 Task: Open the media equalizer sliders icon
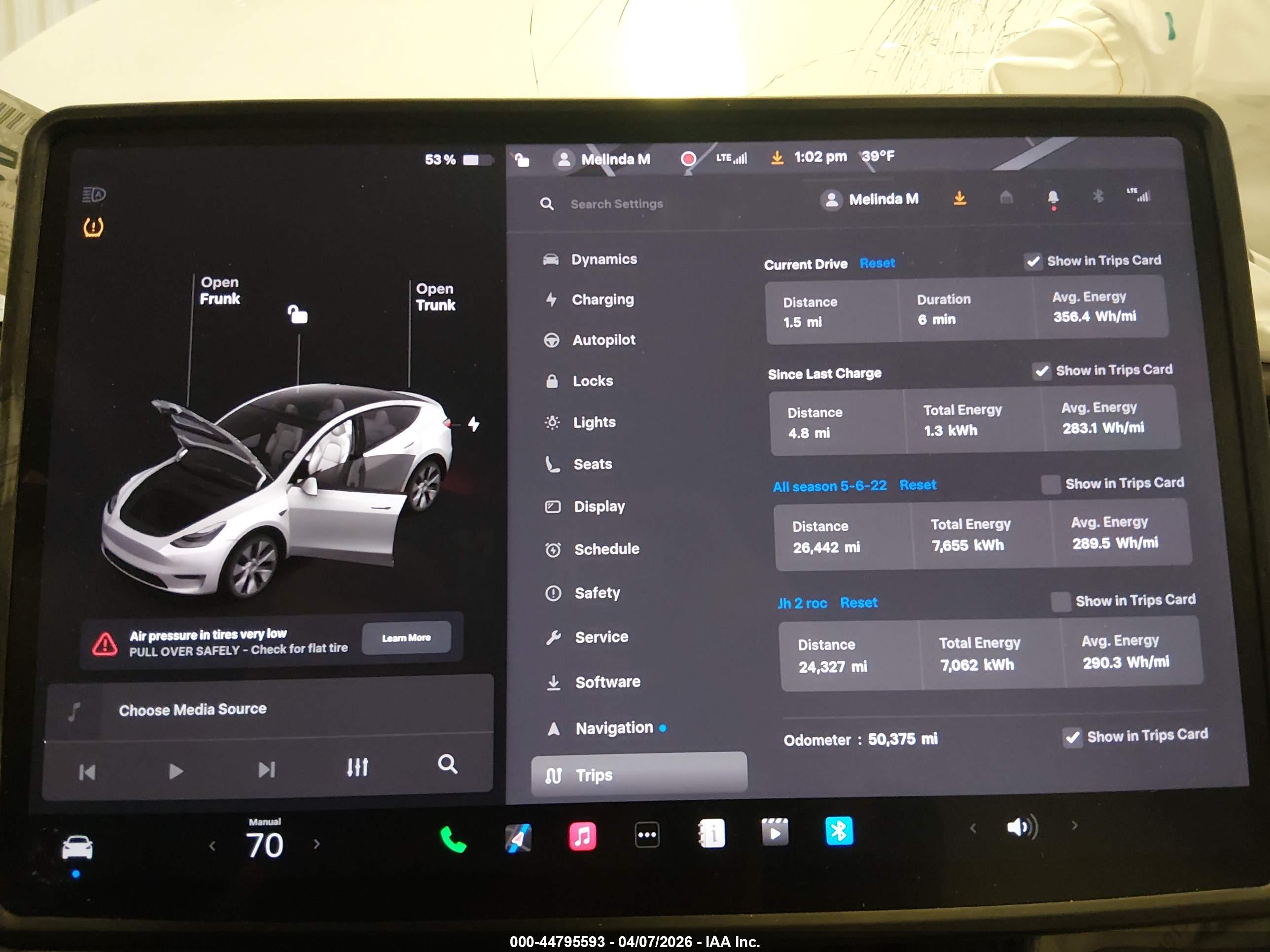[357, 767]
